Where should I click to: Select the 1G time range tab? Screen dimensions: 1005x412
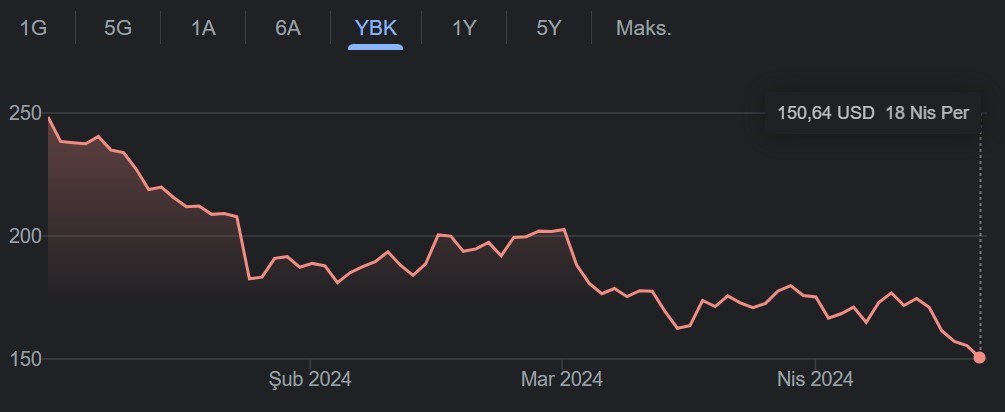[x=33, y=28]
